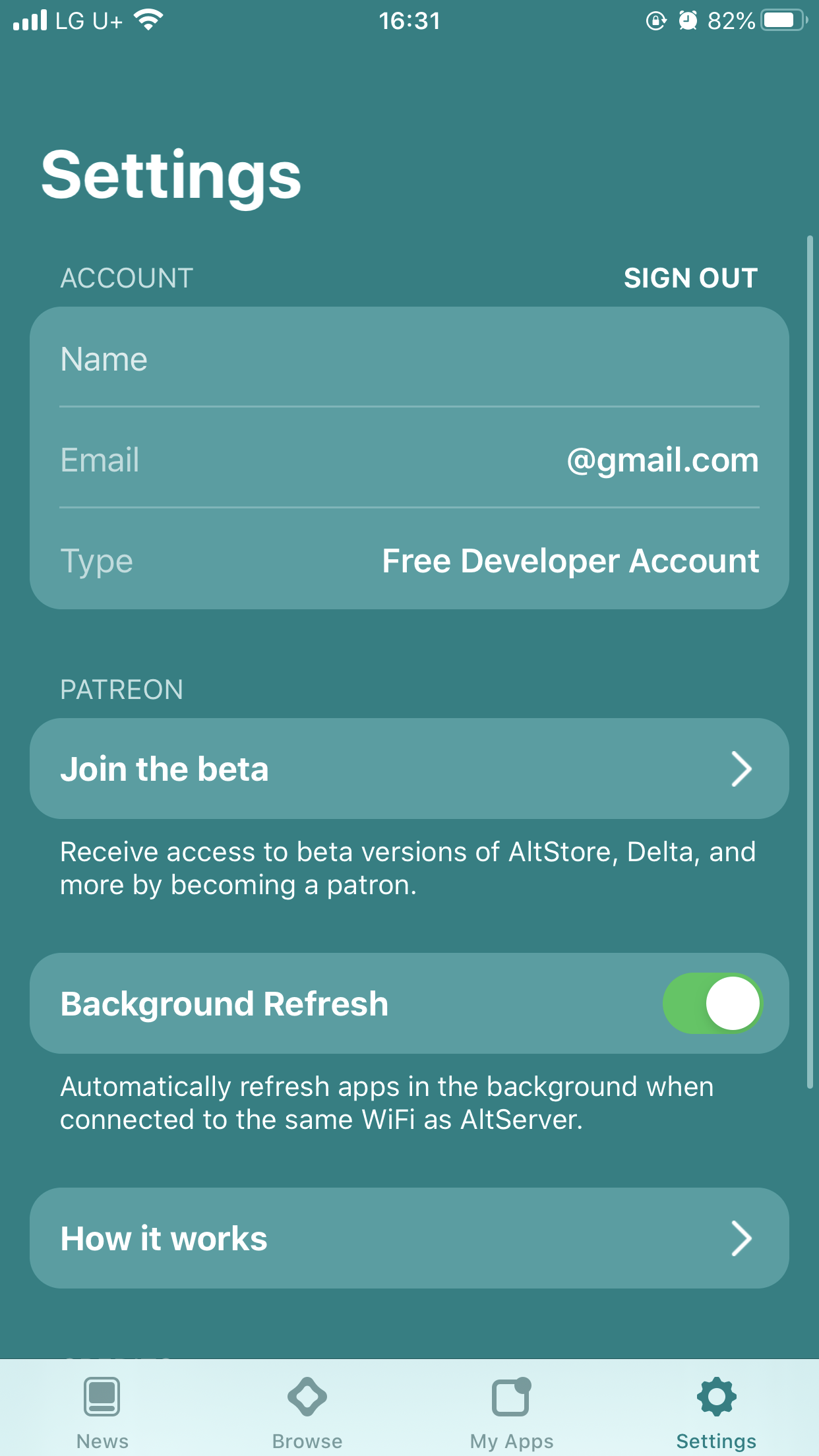Tap the How it works row

point(409,1238)
